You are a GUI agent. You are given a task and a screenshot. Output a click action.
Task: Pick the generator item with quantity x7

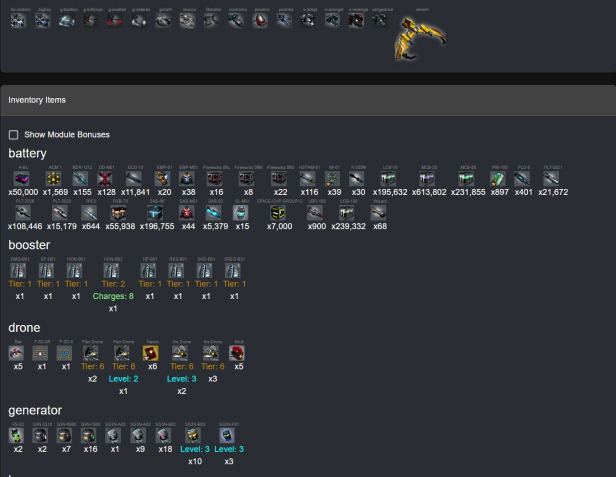[x=65, y=435]
